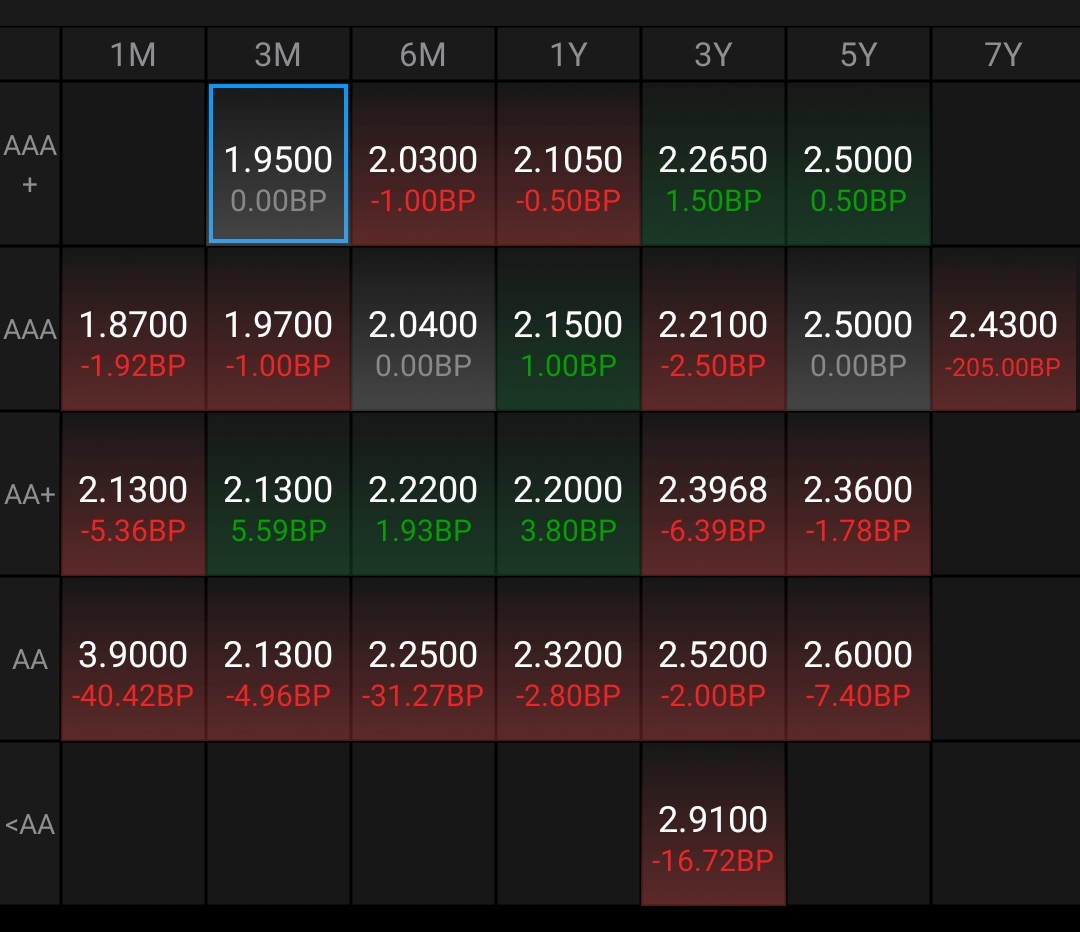The image size is (1080, 932).
Task: Click AAA+ 3Y cell with 2.2650 yield
Action: 713,164
